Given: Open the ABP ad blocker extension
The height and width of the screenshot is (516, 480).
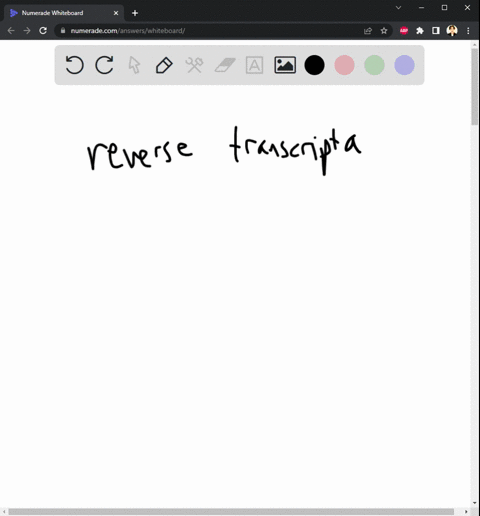Looking at the screenshot, I should (404, 31).
